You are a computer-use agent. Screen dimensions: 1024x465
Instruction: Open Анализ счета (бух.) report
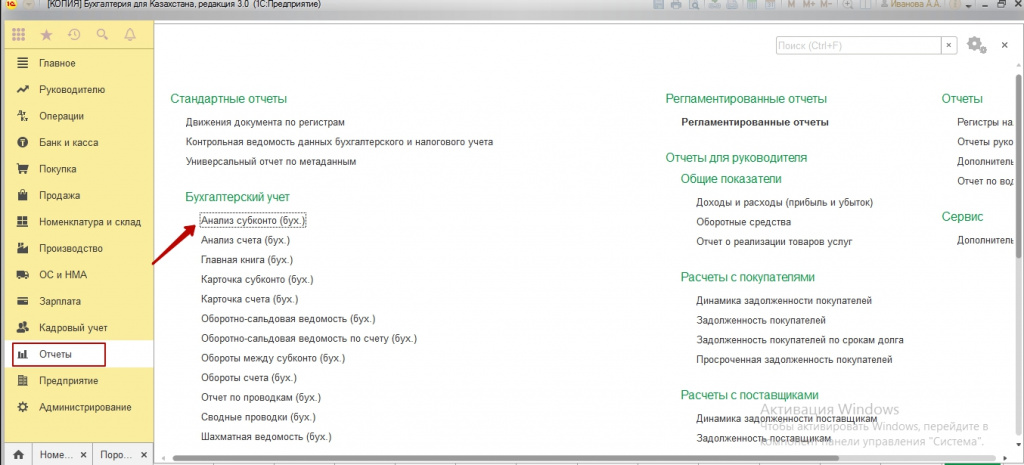(246, 240)
